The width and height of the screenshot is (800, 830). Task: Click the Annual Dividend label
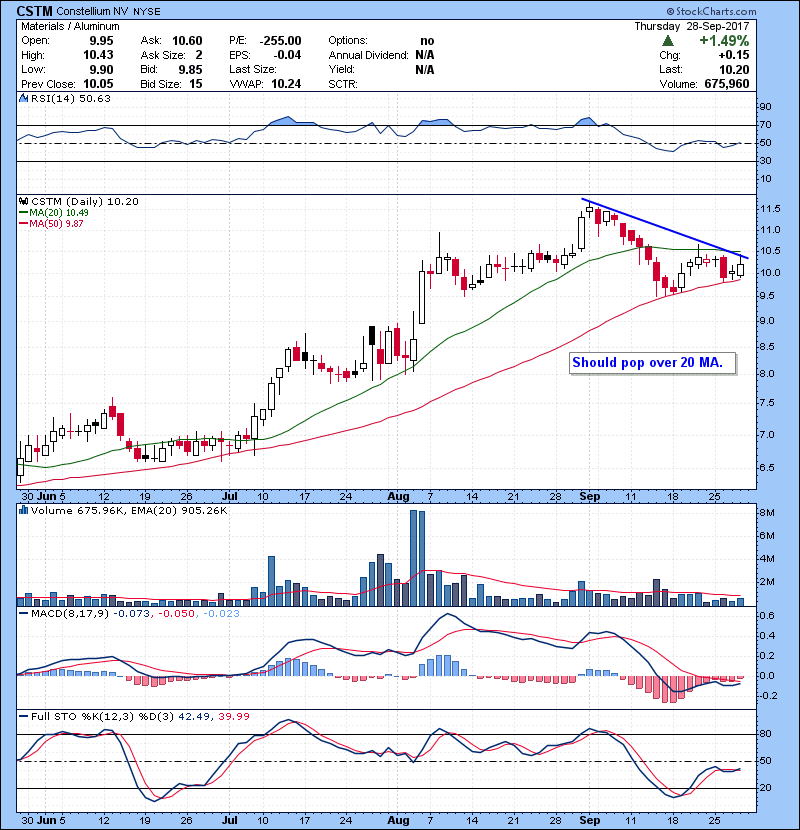368,55
